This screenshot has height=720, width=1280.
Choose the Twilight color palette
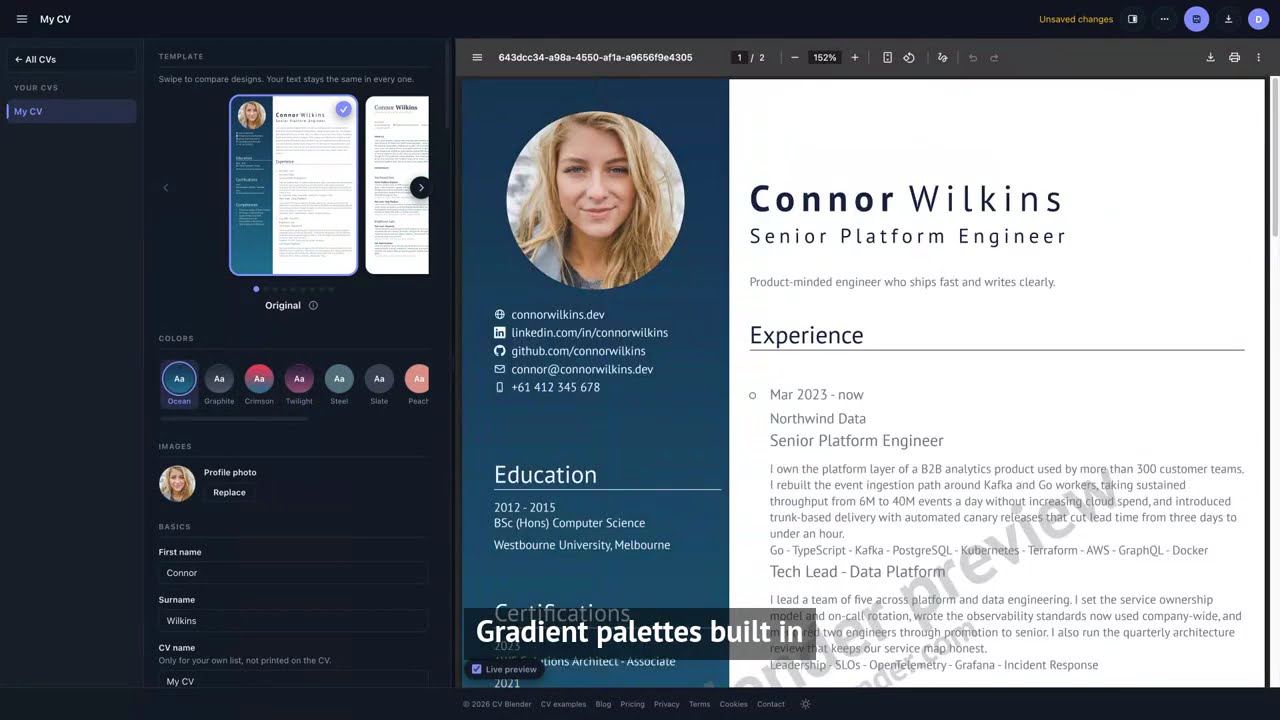(x=299, y=384)
